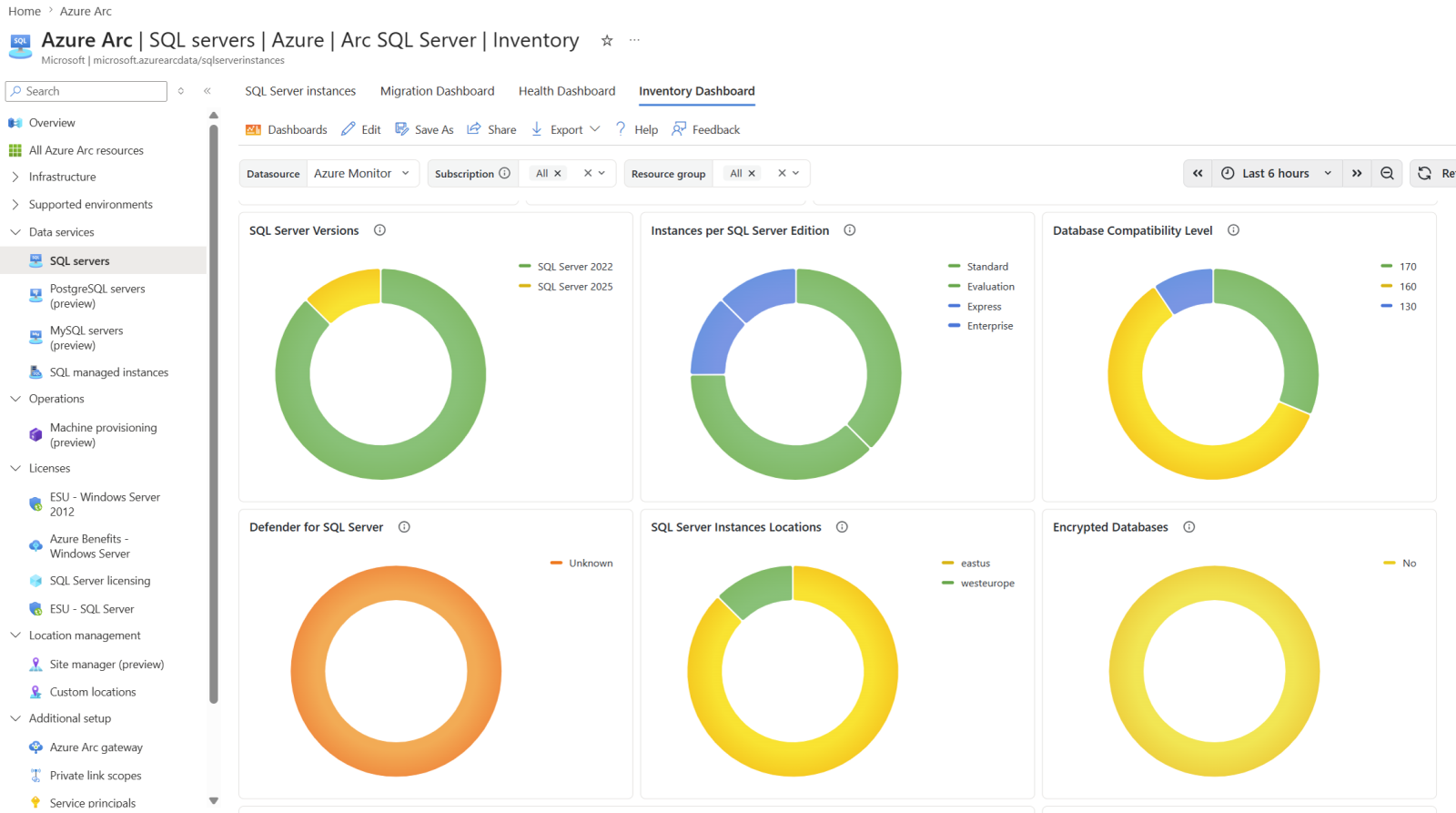Screen dimensions: 1456x813
Task: Click the Dashboards toolbar icon
Action: tap(253, 129)
